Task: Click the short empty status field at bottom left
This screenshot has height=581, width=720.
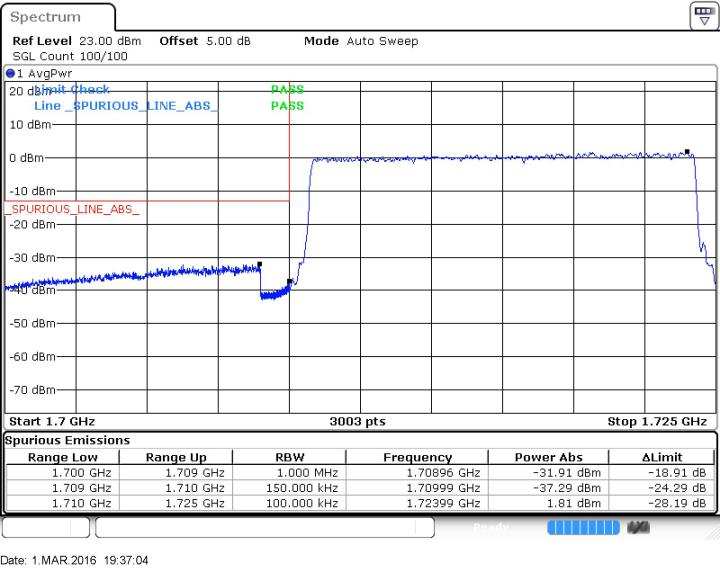Action: click(x=46, y=527)
